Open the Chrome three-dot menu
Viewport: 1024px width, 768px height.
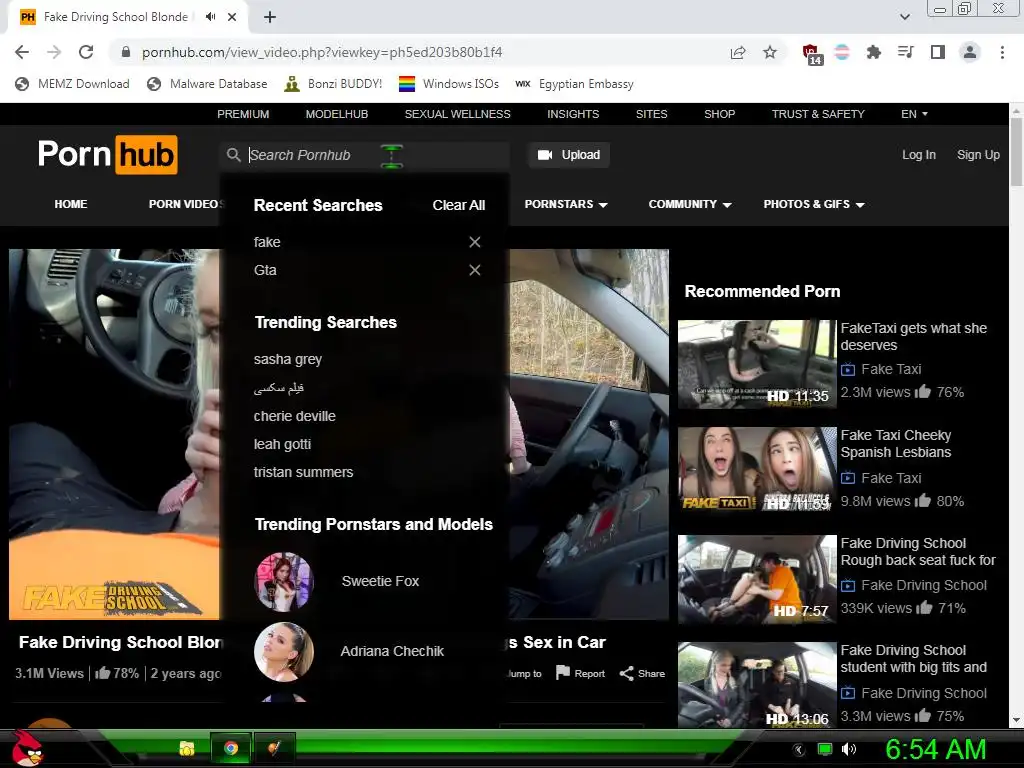coord(1002,52)
